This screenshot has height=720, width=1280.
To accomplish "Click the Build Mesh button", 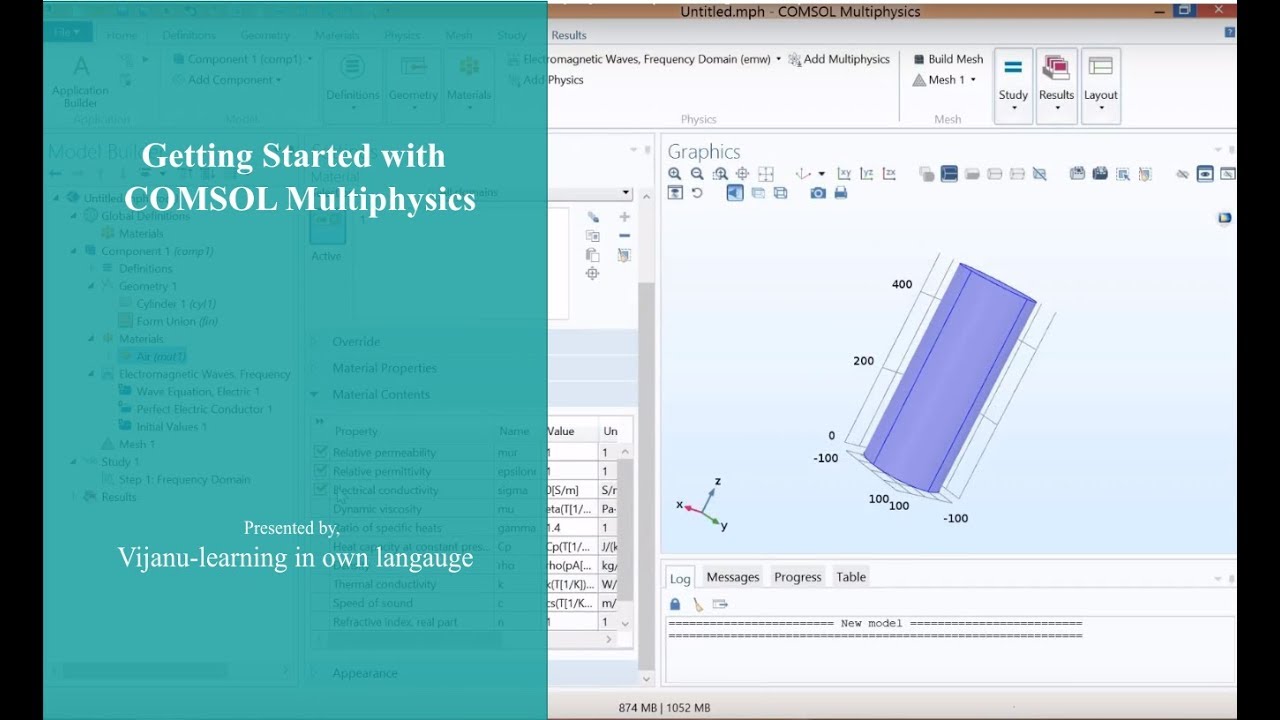I will tap(947, 59).
